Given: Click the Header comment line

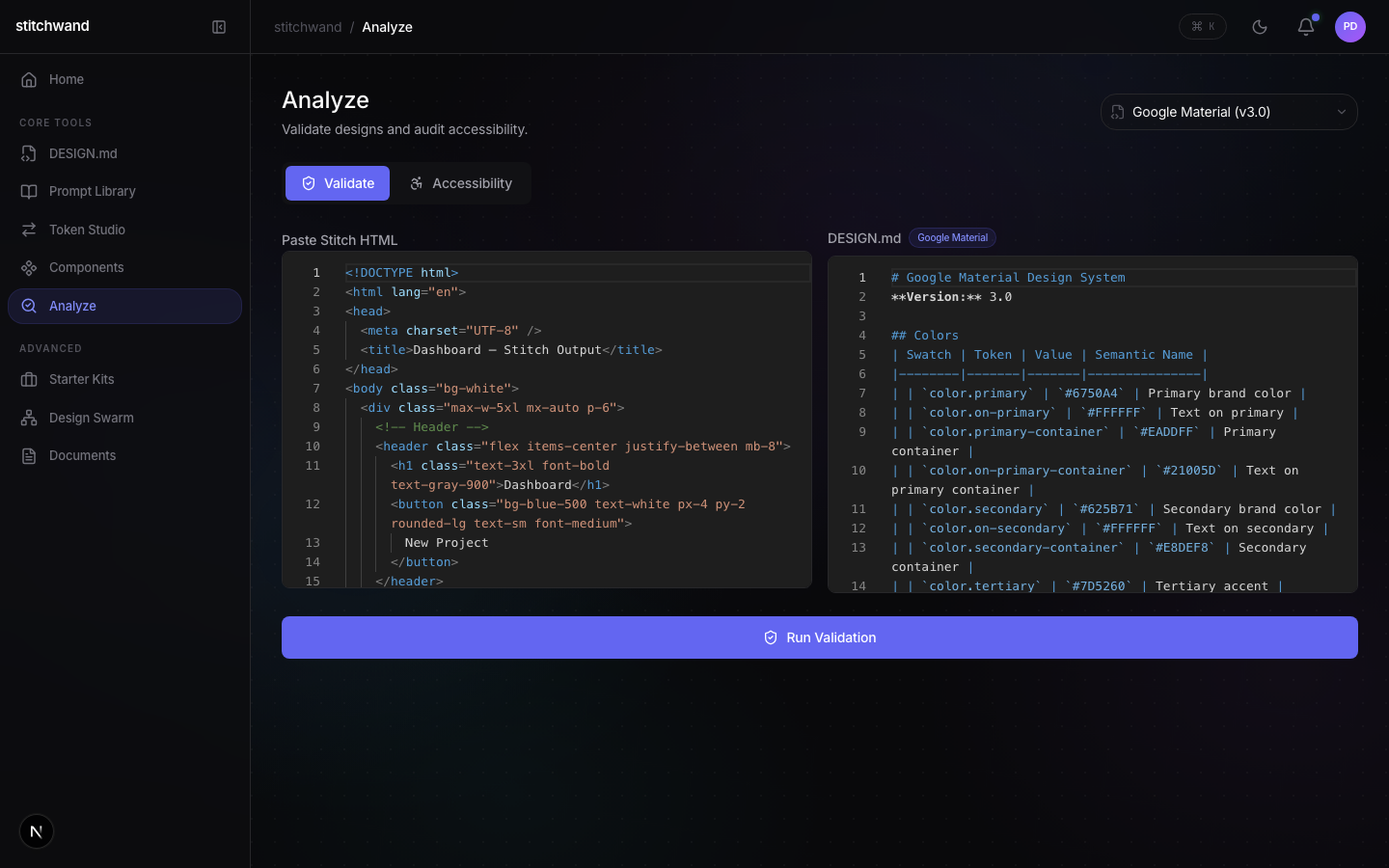Looking at the screenshot, I should click(432, 427).
